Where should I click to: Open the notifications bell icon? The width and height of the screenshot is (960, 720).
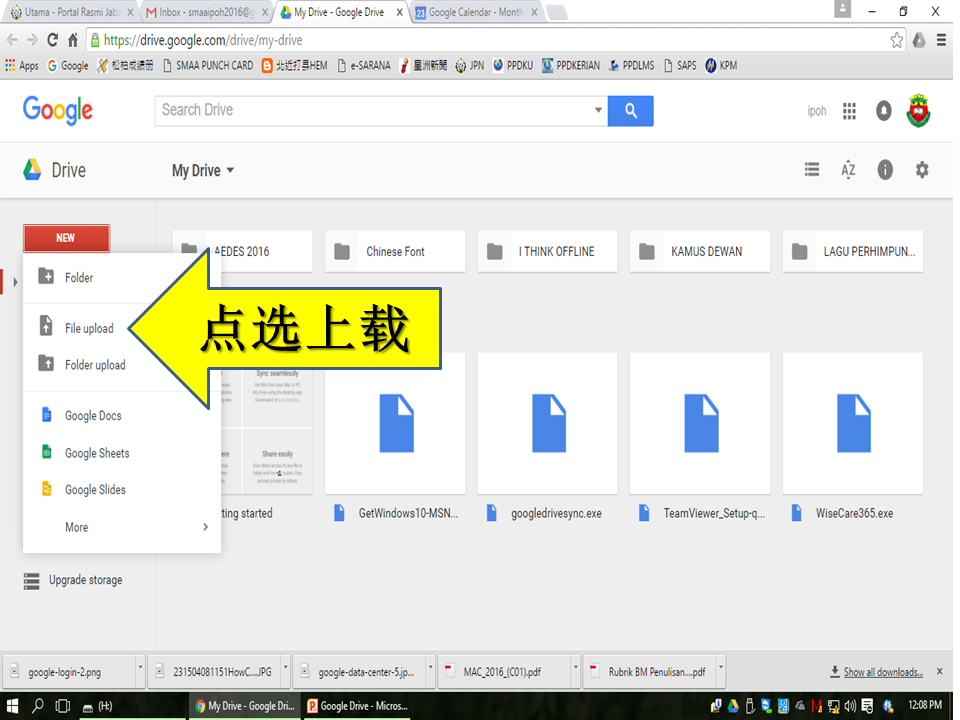coord(883,111)
